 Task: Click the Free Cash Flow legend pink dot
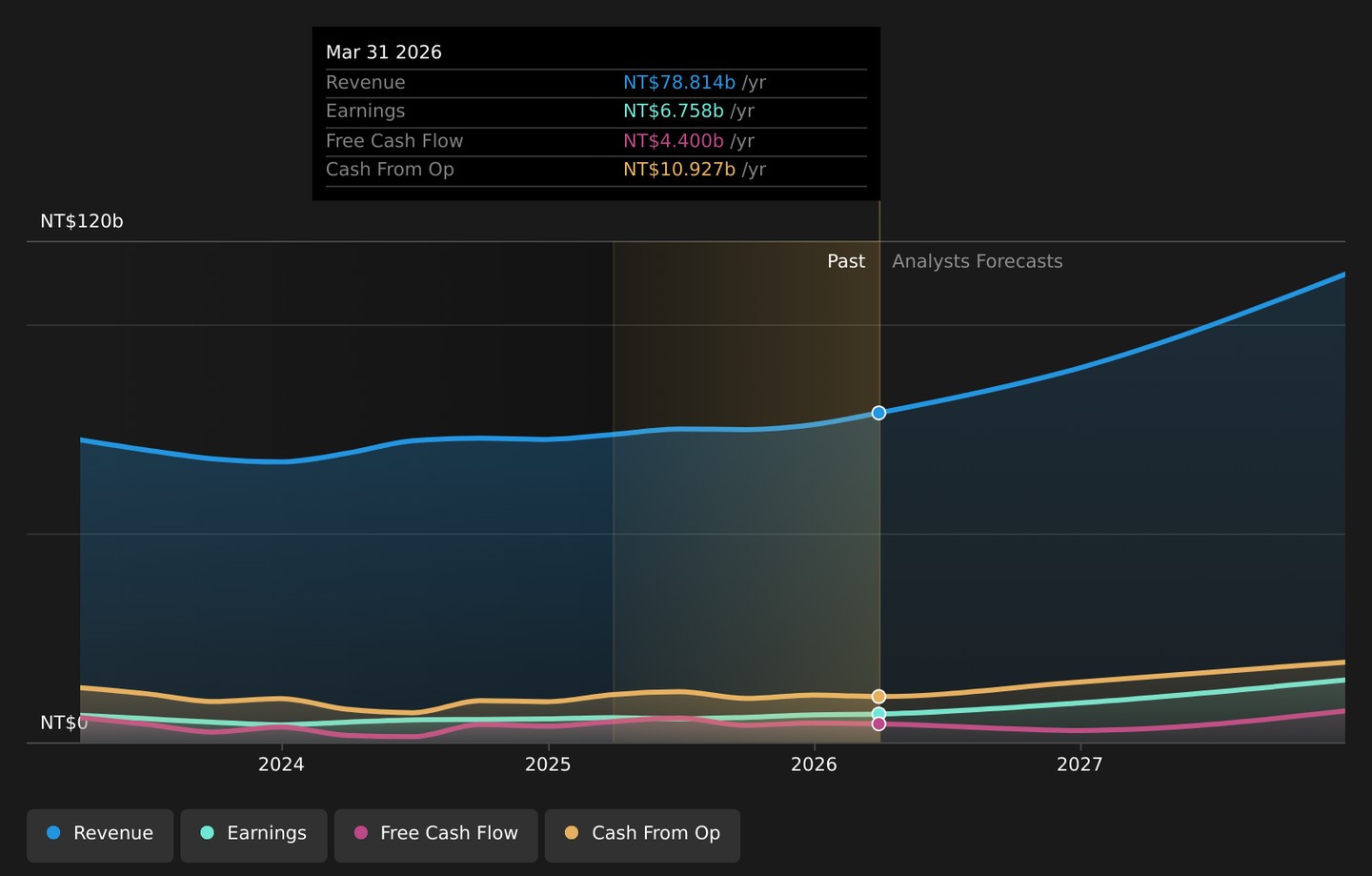(x=360, y=833)
